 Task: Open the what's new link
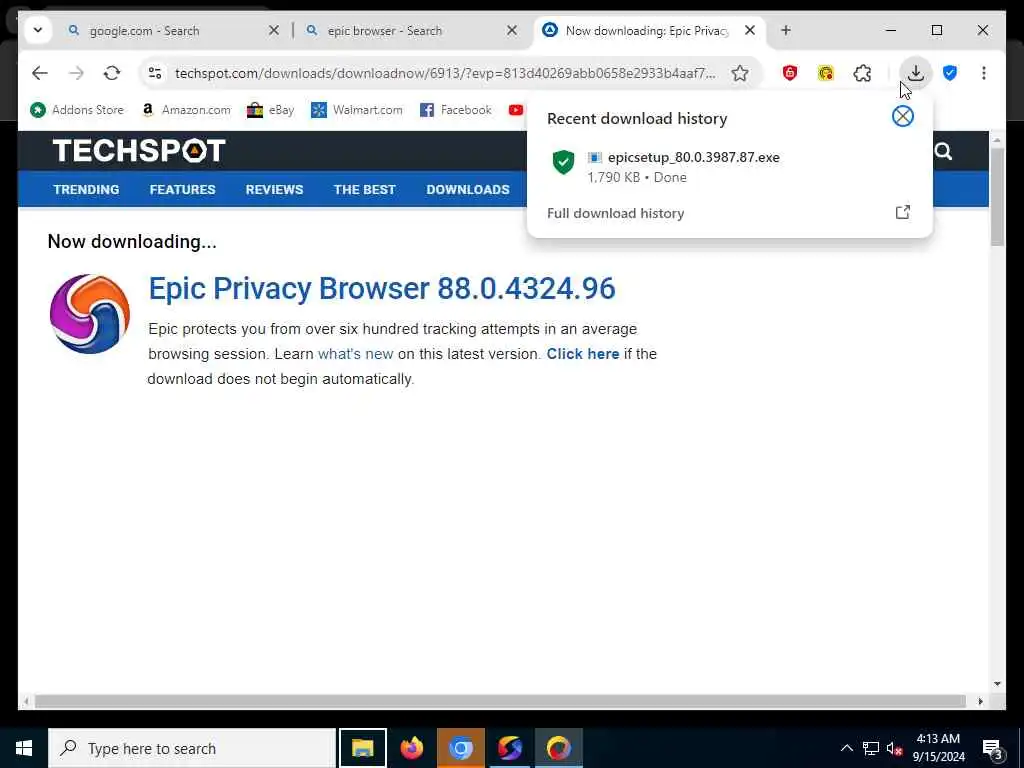(355, 354)
